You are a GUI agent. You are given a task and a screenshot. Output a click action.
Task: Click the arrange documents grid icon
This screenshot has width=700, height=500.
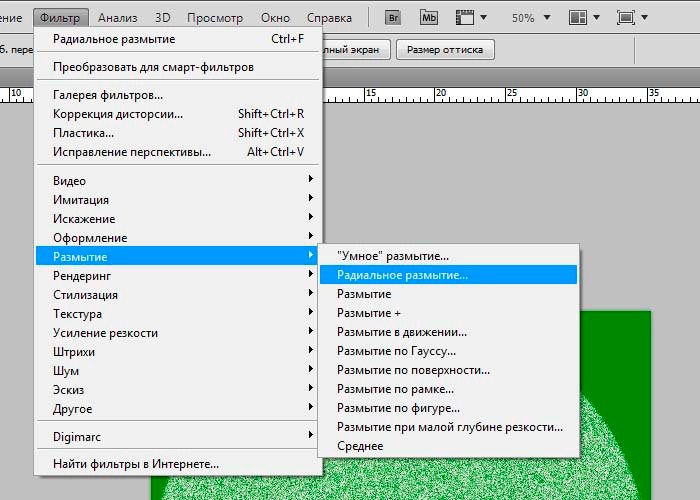pos(578,18)
